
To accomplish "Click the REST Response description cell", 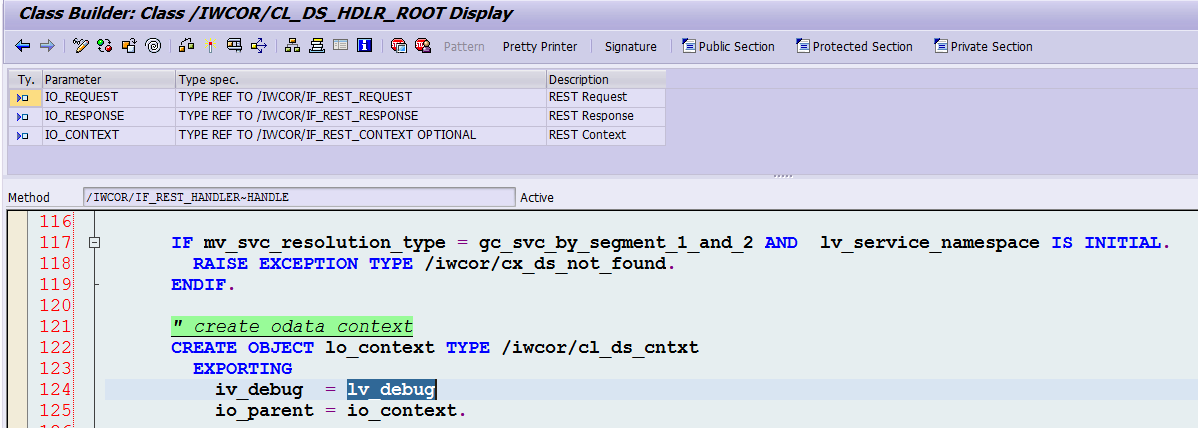I will pos(606,116).
